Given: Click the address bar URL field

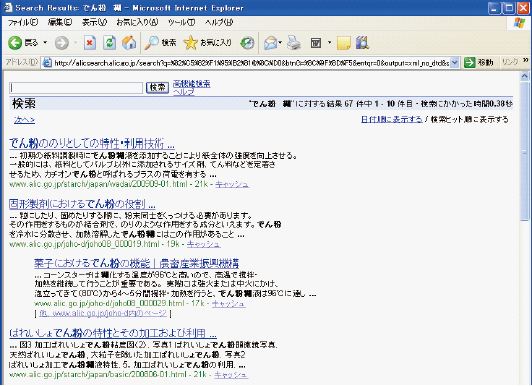Looking at the screenshot, I should [251, 63].
